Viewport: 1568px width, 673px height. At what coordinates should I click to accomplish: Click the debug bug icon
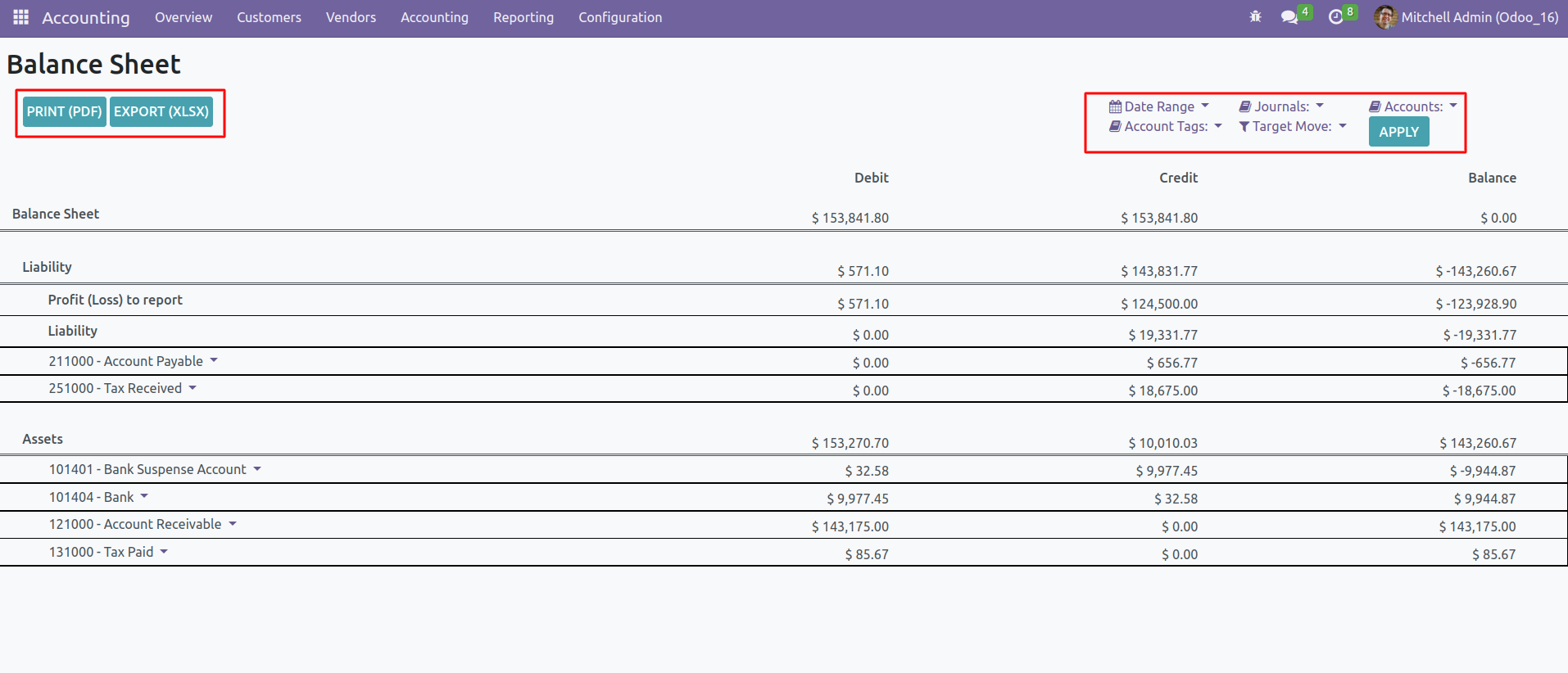click(x=1255, y=16)
